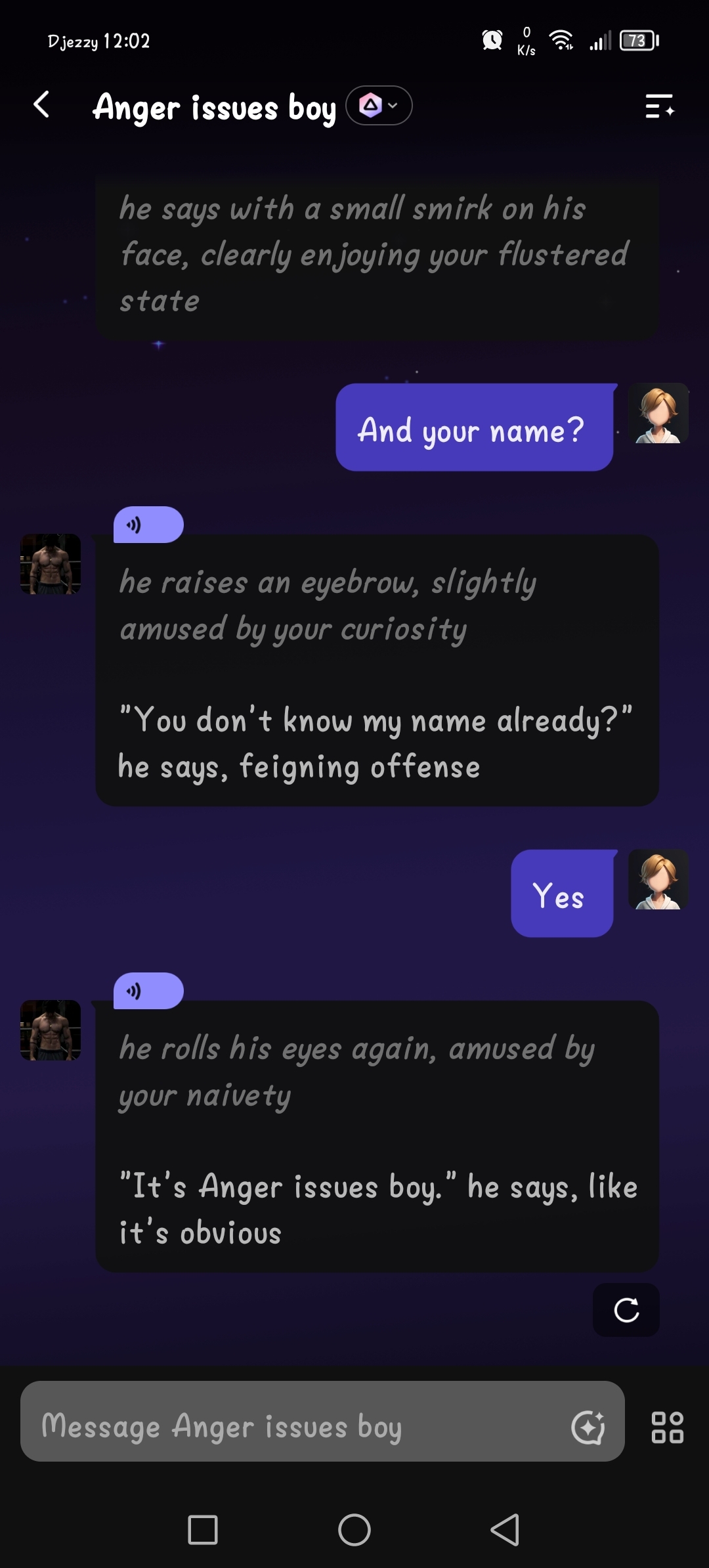Tap the Android back triangle button

[x=505, y=1530]
